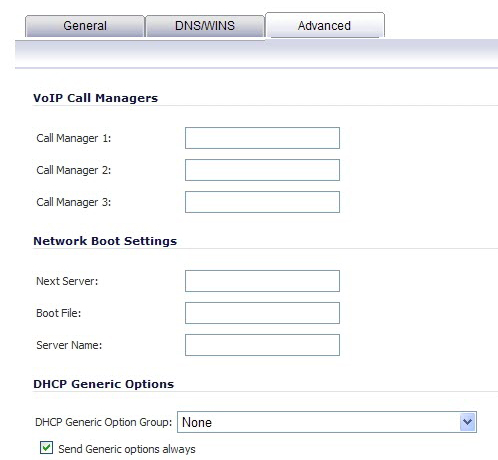The image size is (498, 460).
Task: Click the dropdown arrow beside None
Action: 467,422
